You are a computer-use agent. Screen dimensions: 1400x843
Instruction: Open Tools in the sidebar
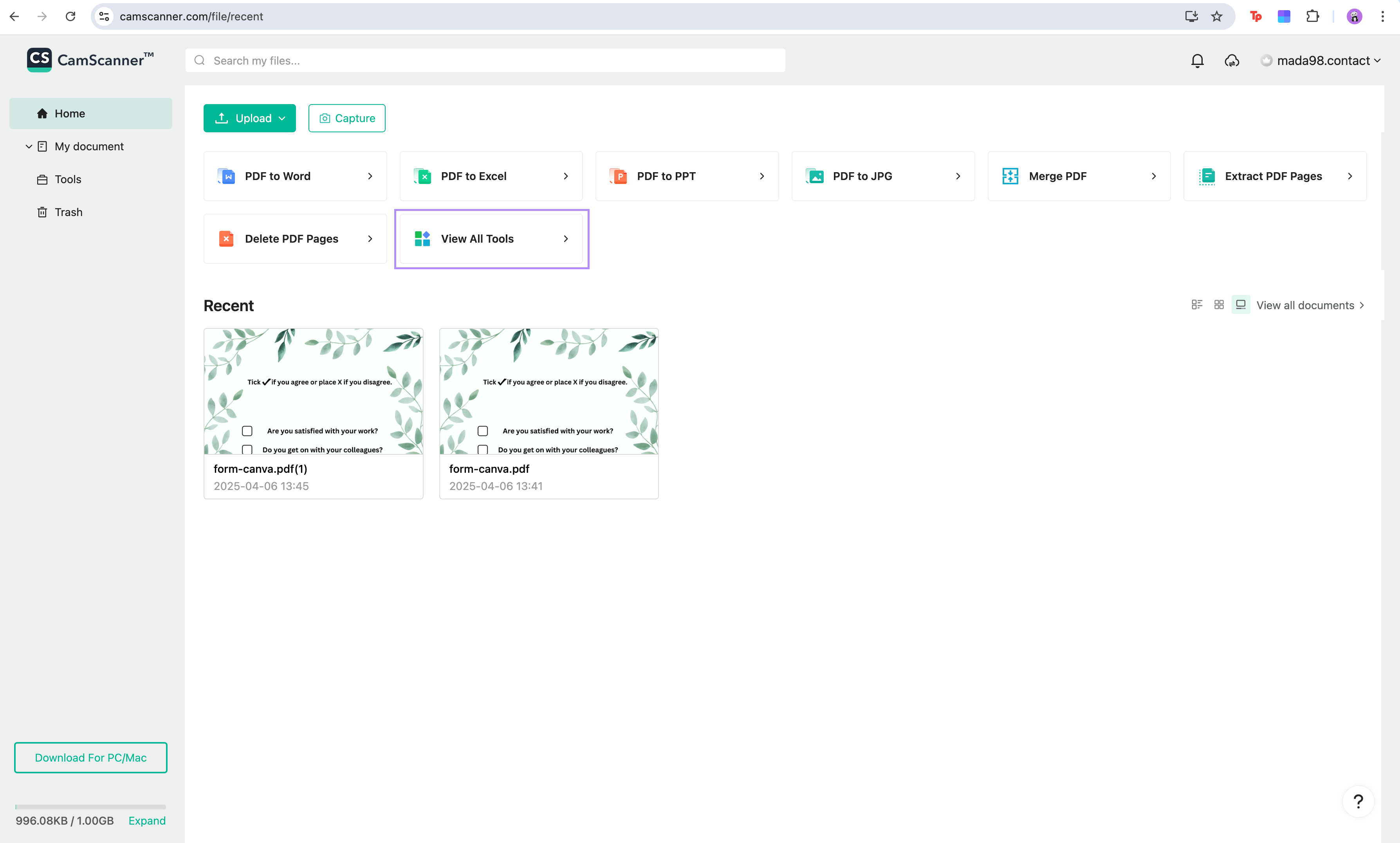click(x=68, y=180)
